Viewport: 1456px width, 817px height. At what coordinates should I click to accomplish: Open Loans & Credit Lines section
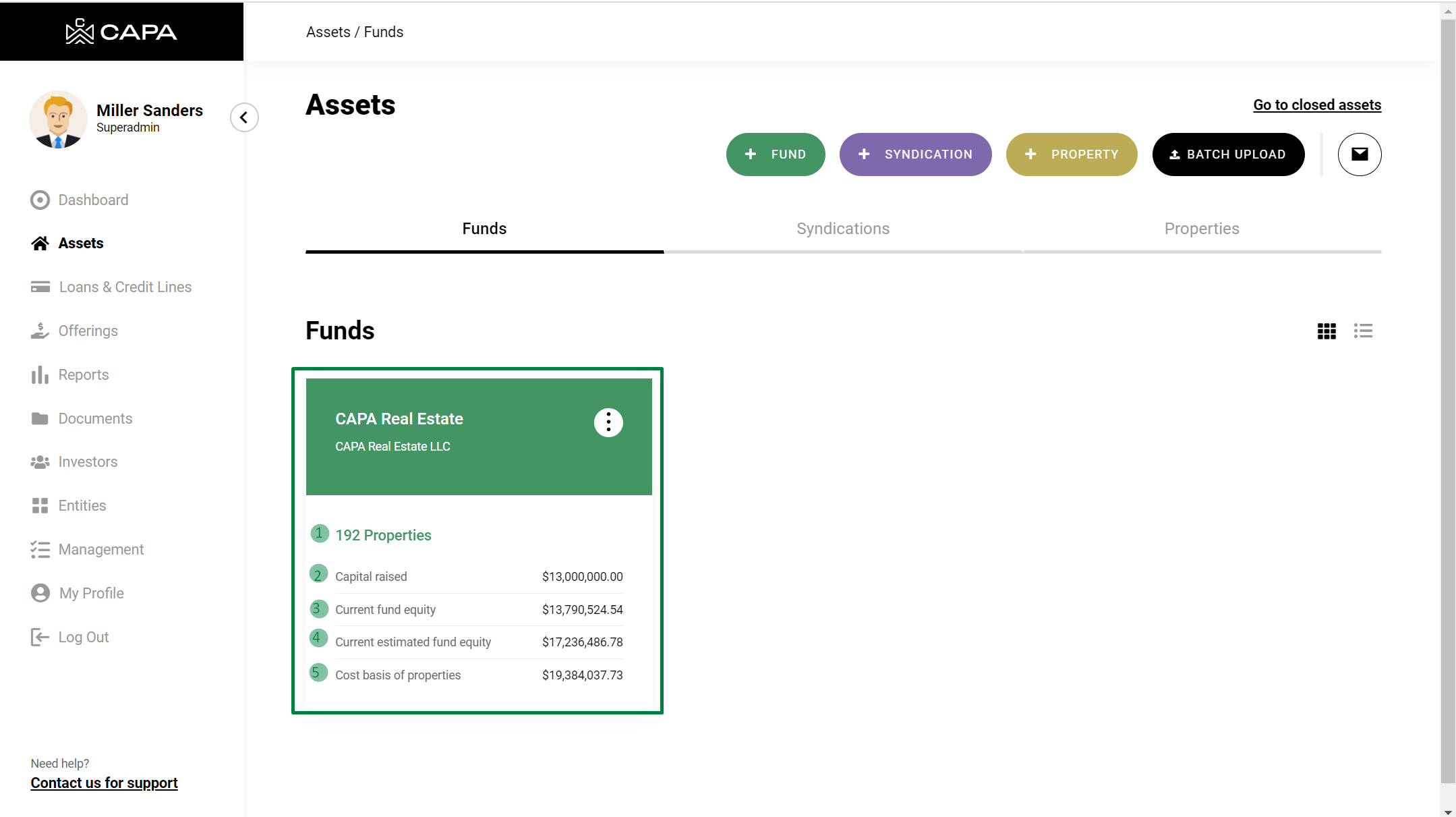[125, 287]
